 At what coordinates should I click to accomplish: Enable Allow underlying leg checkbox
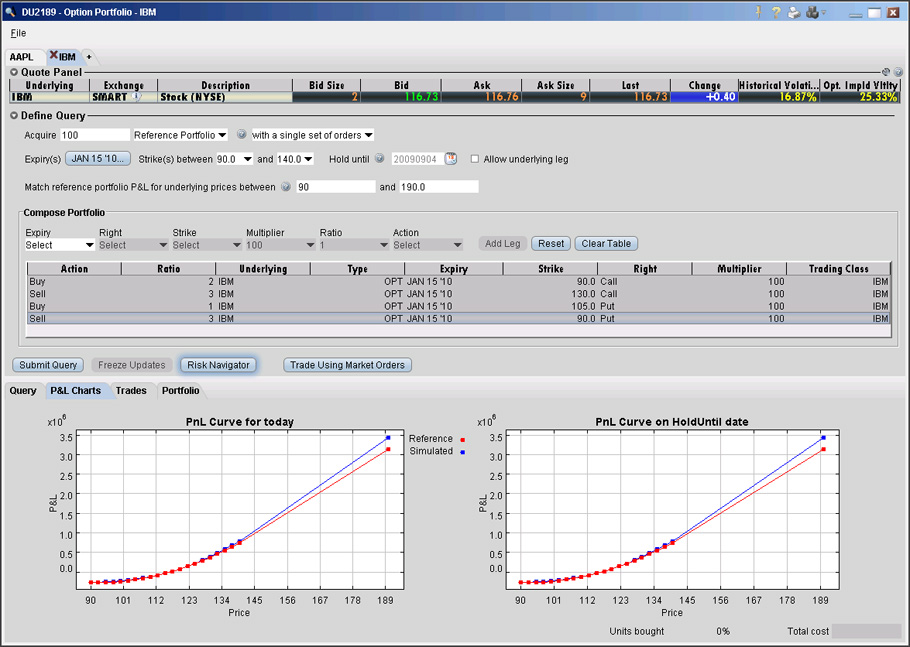[x=475, y=159]
